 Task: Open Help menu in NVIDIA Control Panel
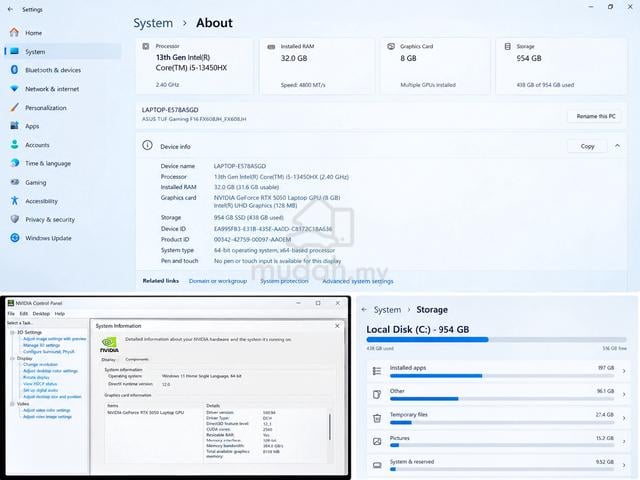60,313
